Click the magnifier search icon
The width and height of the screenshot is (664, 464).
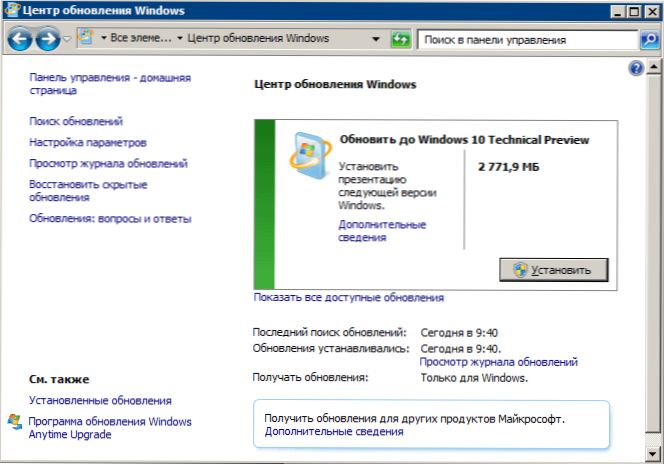tap(649, 40)
